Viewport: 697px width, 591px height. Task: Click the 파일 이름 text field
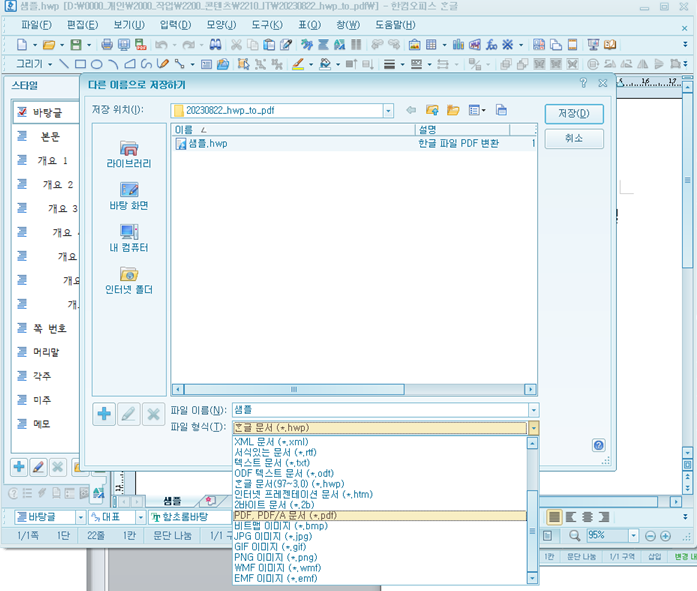(x=381, y=410)
